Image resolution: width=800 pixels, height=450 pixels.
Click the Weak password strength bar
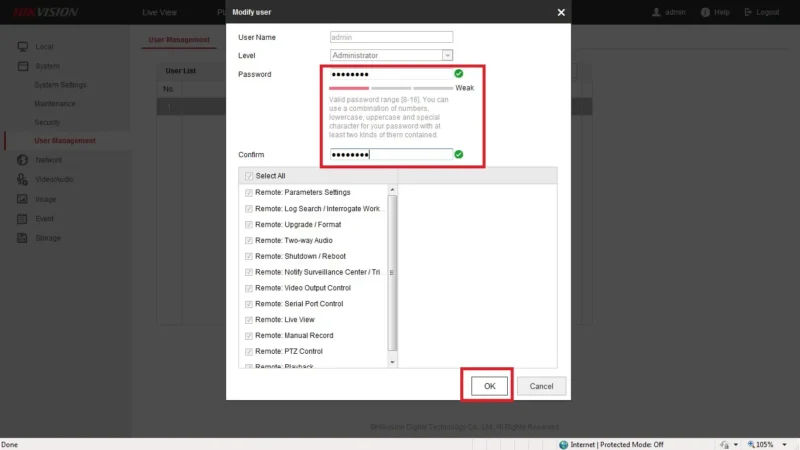[x=348, y=88]
